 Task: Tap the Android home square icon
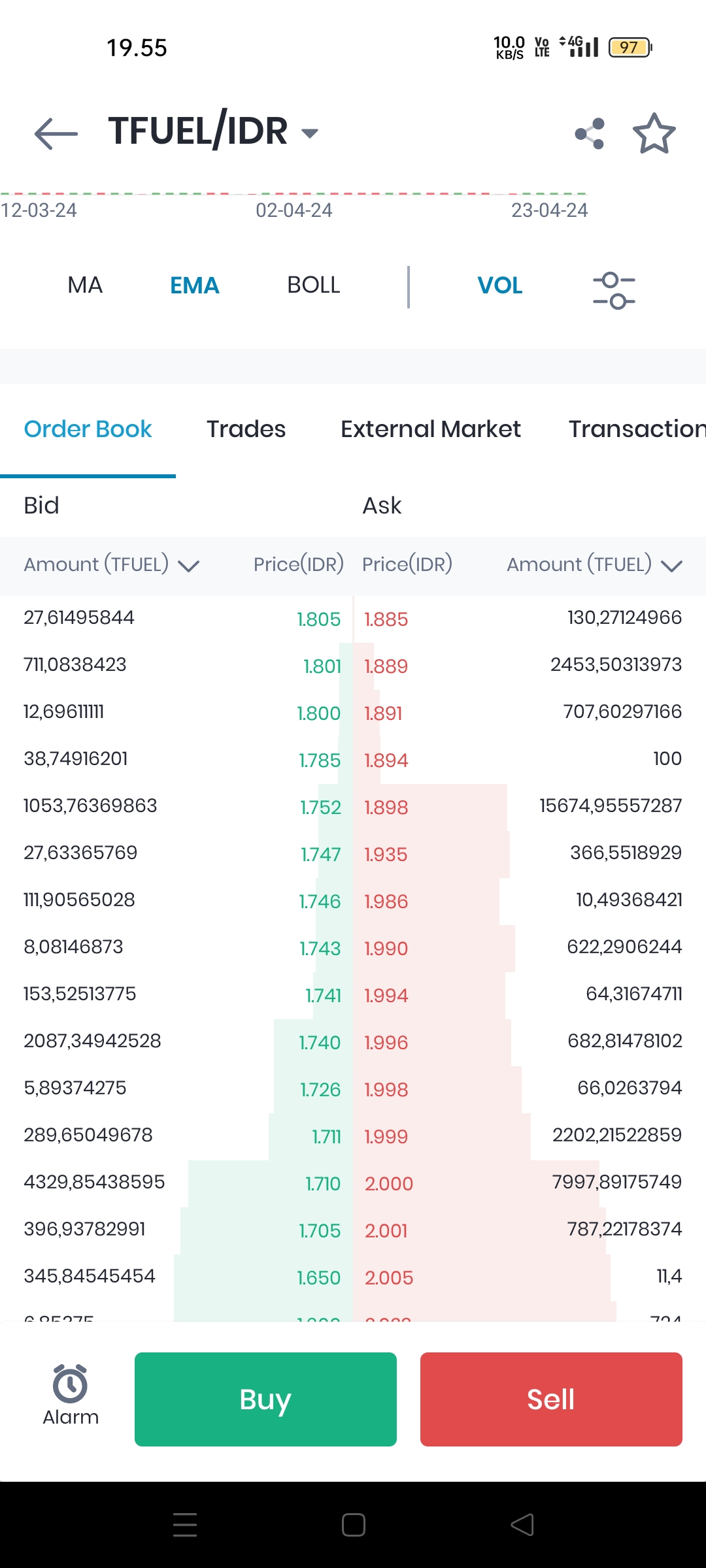(x=354, y=1525)
